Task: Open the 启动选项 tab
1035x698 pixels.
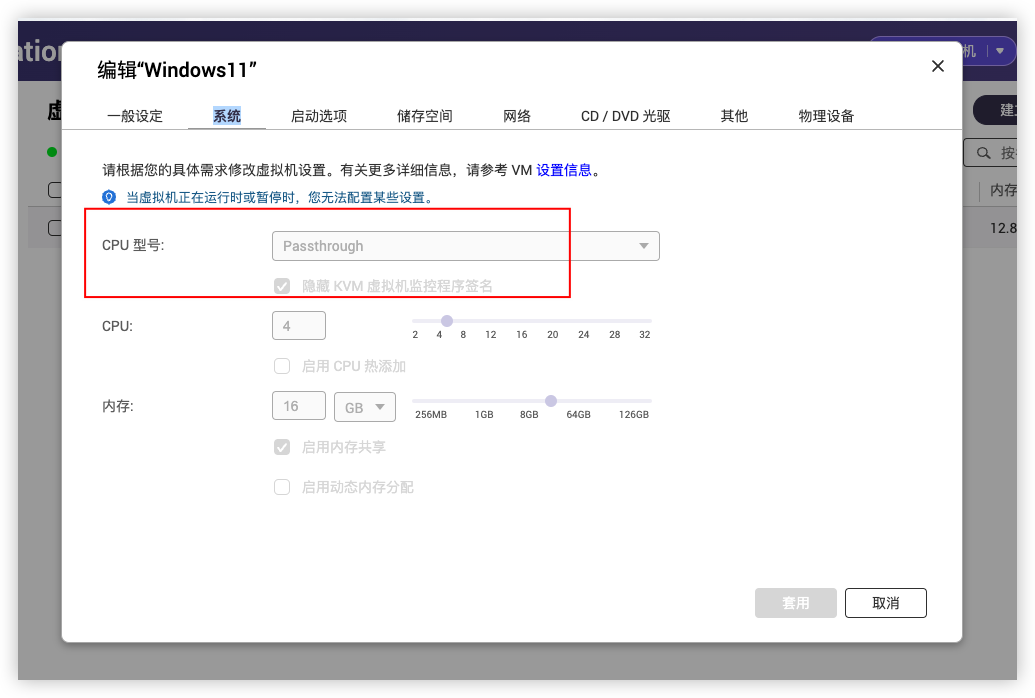Action: [x=319, y=116]
